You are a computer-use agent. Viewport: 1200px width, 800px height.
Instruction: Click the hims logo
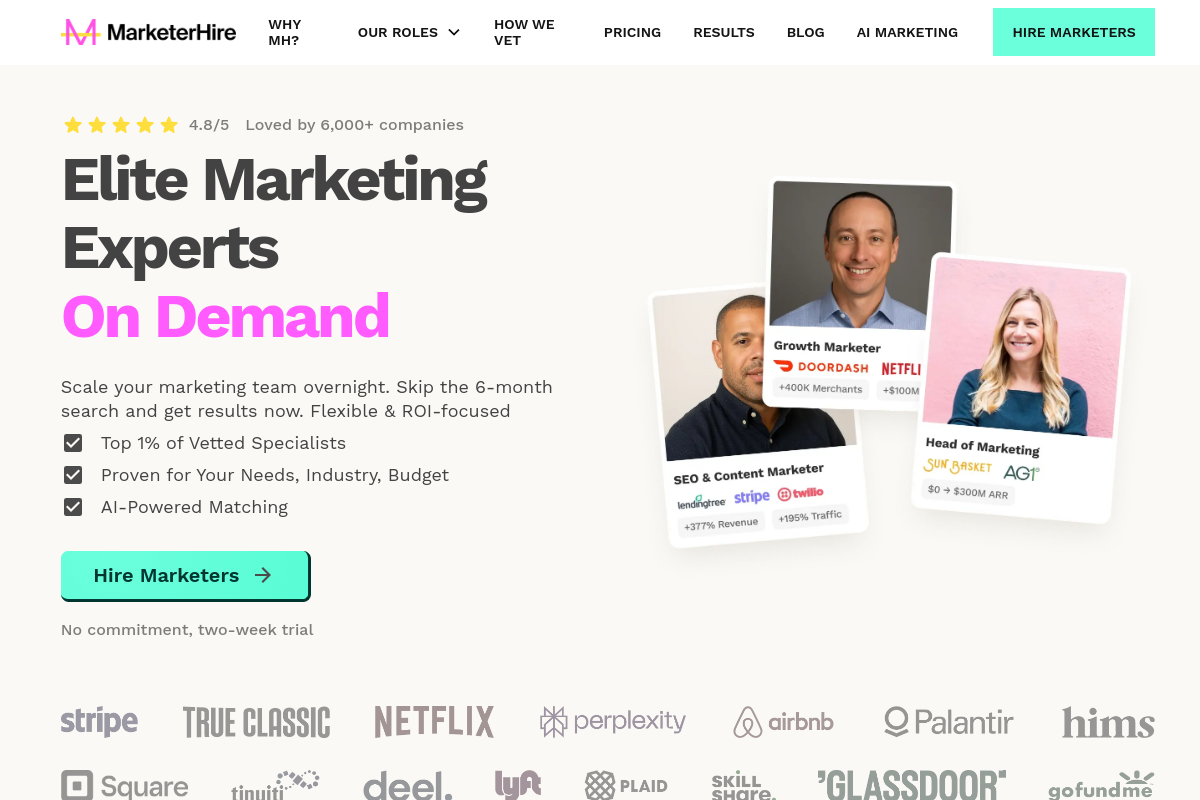pos(1108,722)
